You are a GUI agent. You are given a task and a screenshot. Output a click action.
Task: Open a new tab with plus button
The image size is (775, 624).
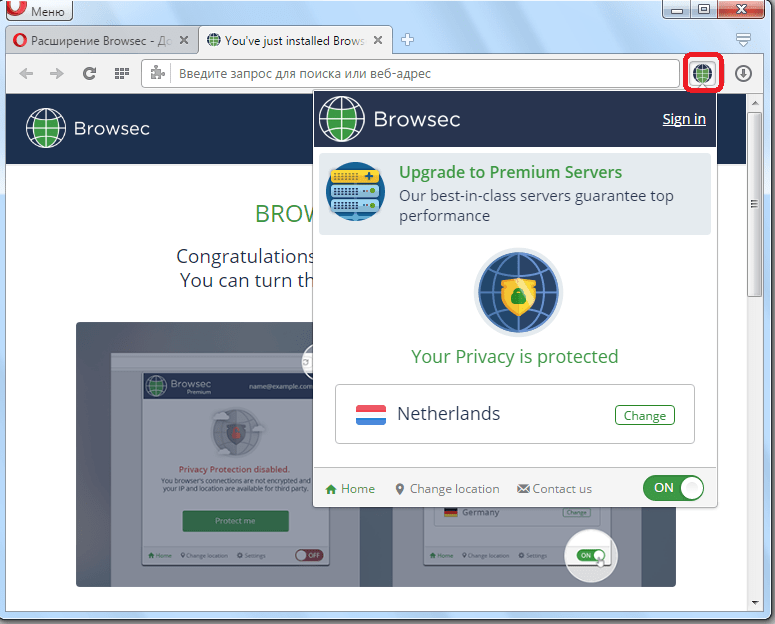[x=407, y=40]
